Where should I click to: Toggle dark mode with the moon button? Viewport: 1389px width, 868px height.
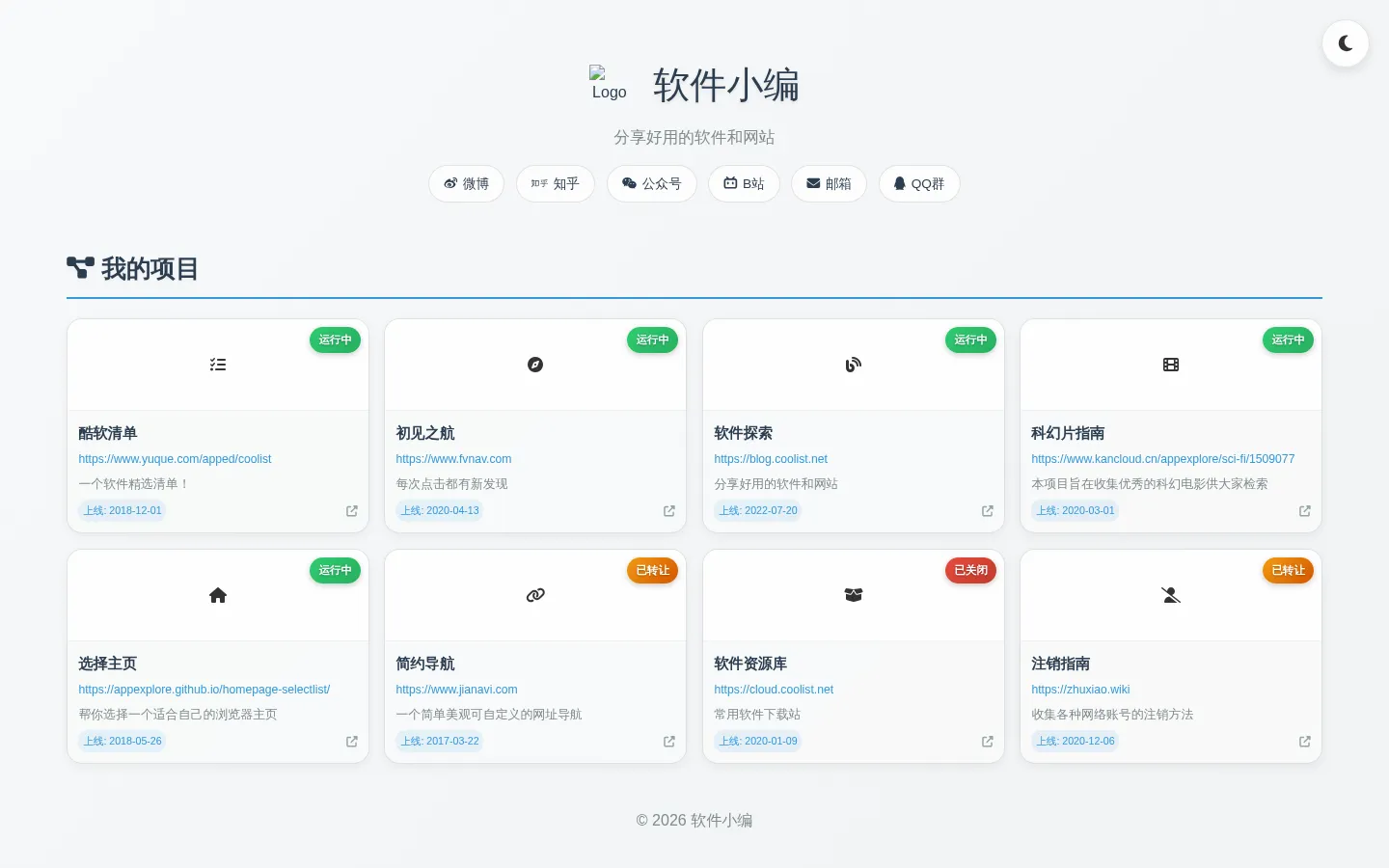[1346, 43]
